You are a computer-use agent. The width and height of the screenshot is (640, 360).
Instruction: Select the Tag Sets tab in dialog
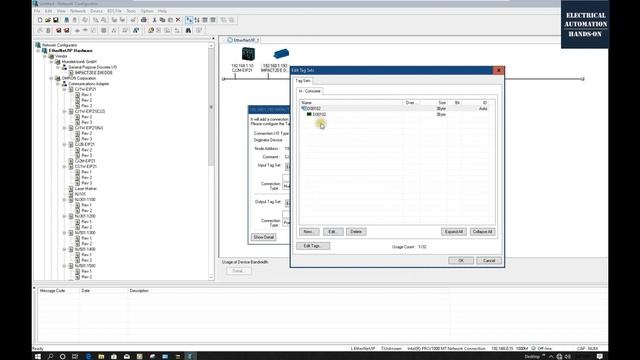pyautogui.click(x=303, y=81)
